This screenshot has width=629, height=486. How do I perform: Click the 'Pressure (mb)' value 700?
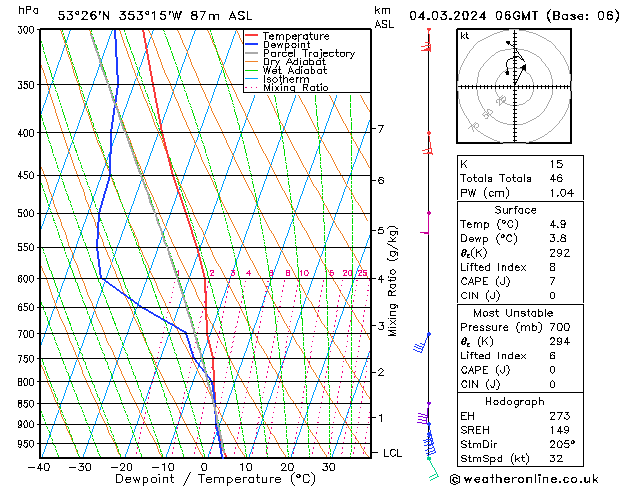[560, 327]
